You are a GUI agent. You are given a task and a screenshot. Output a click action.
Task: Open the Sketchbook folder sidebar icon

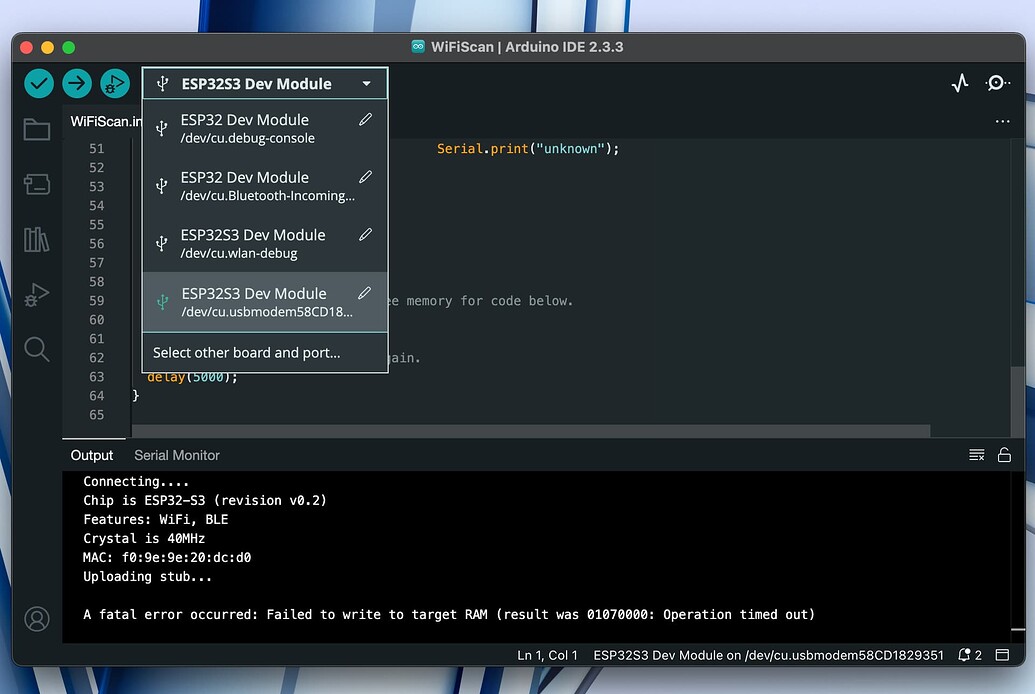coord(37,129)
